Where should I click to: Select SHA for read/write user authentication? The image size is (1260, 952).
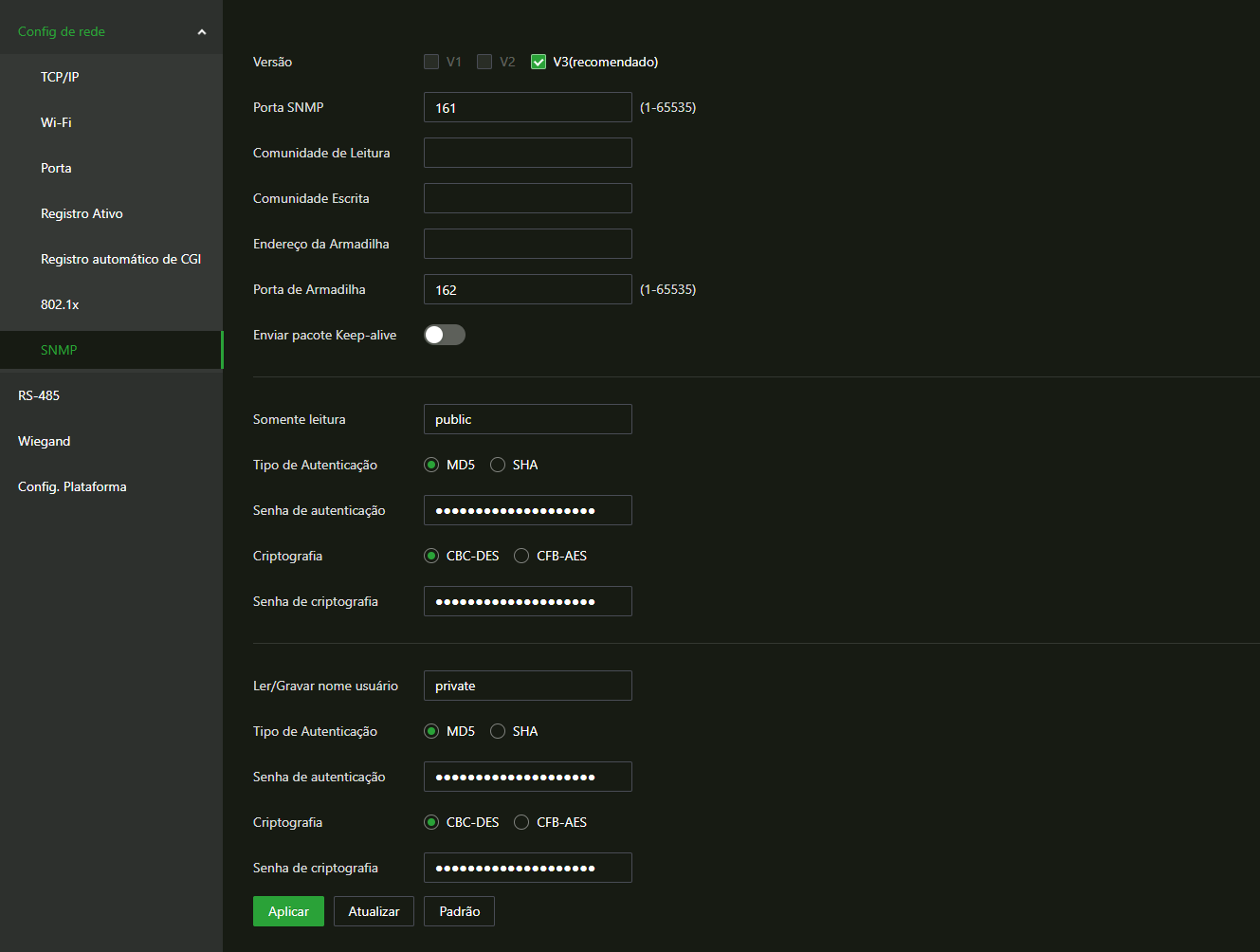[x=498, y=731]
